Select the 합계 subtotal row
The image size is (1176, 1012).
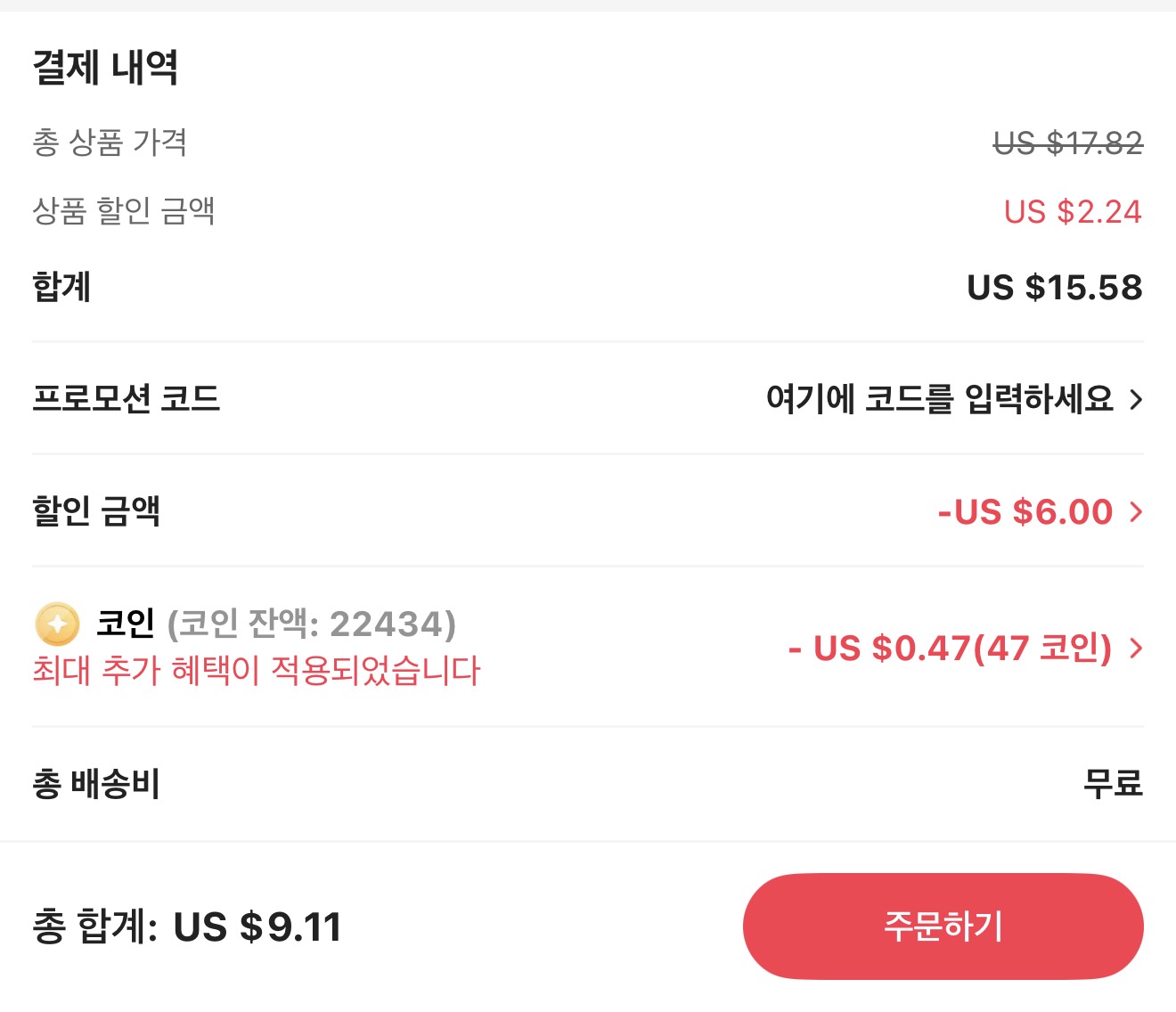coord(62,288)
